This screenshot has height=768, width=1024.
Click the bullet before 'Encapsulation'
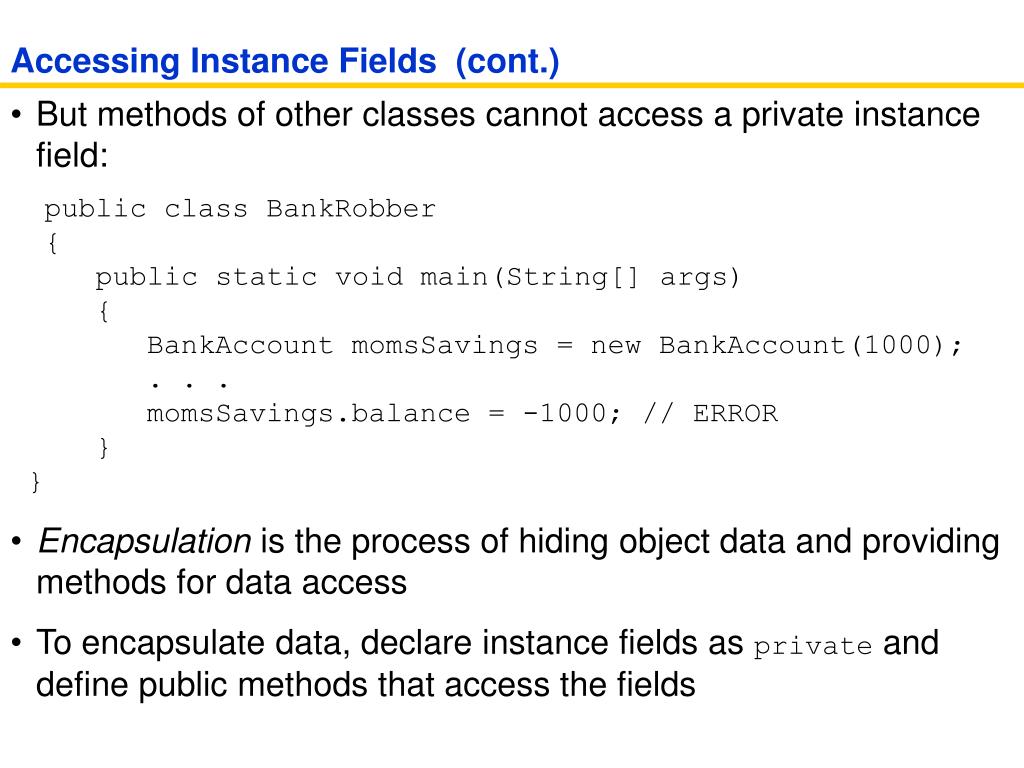(17, 542)
